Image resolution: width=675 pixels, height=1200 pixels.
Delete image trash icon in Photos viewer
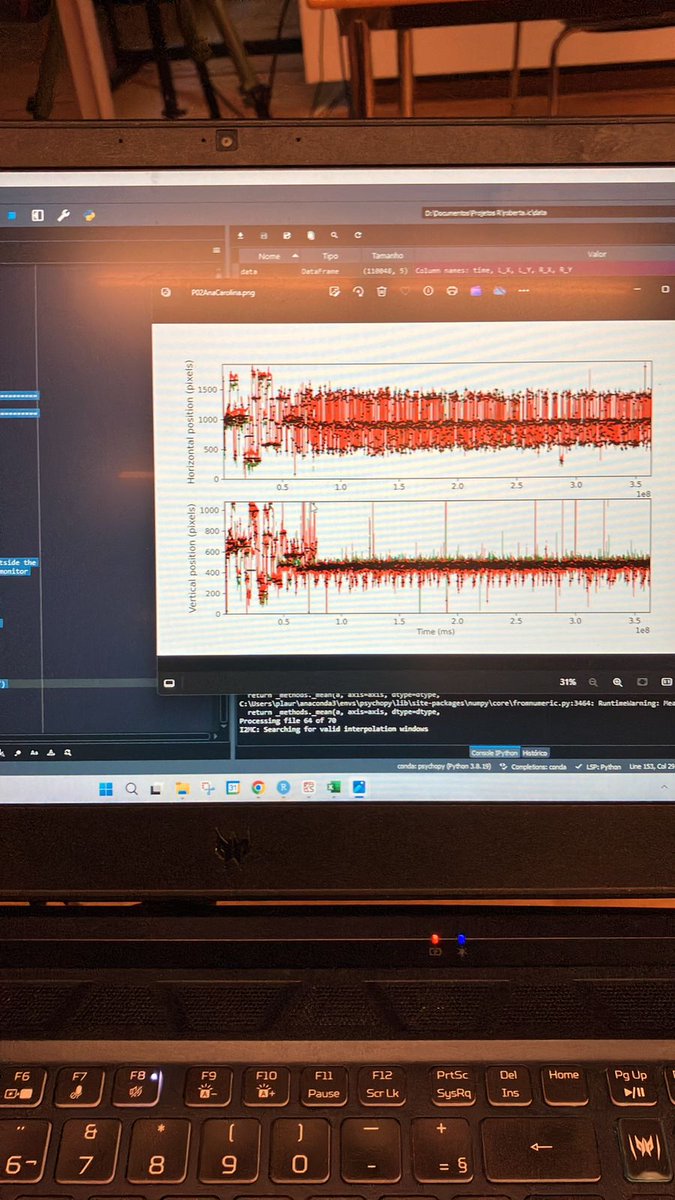(381, 291)
